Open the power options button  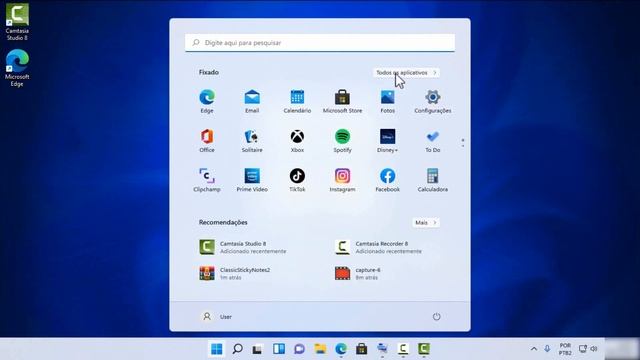pyautogui.click(x=436, y=316)
